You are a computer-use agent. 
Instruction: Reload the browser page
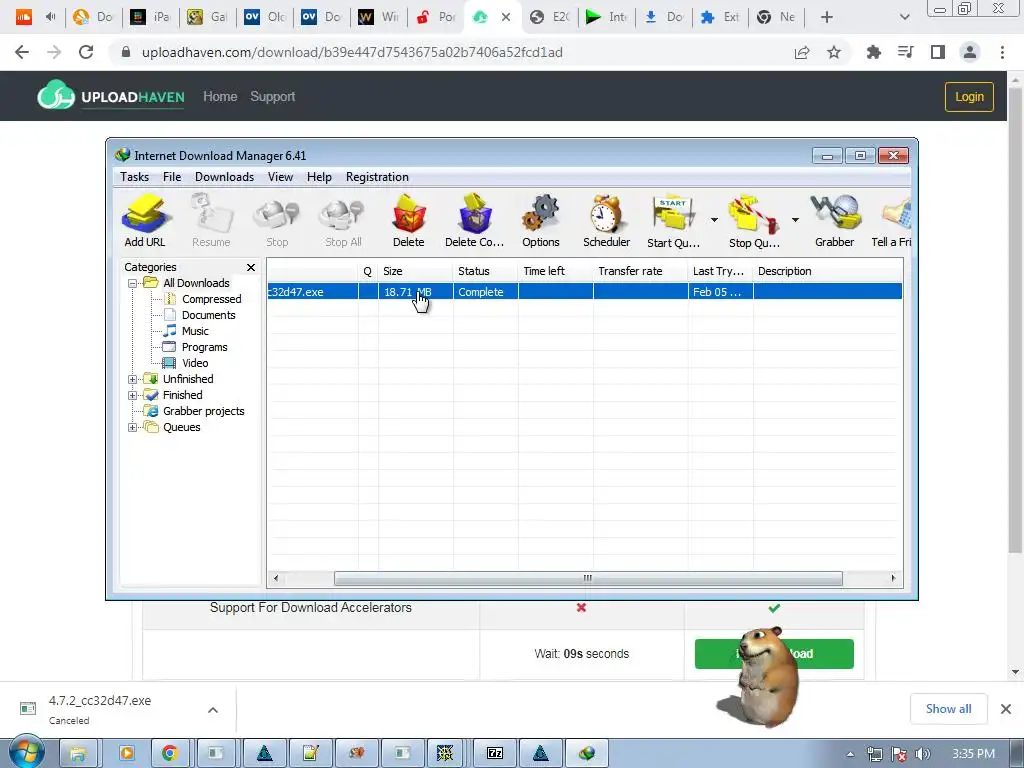[x=86, y=52]
